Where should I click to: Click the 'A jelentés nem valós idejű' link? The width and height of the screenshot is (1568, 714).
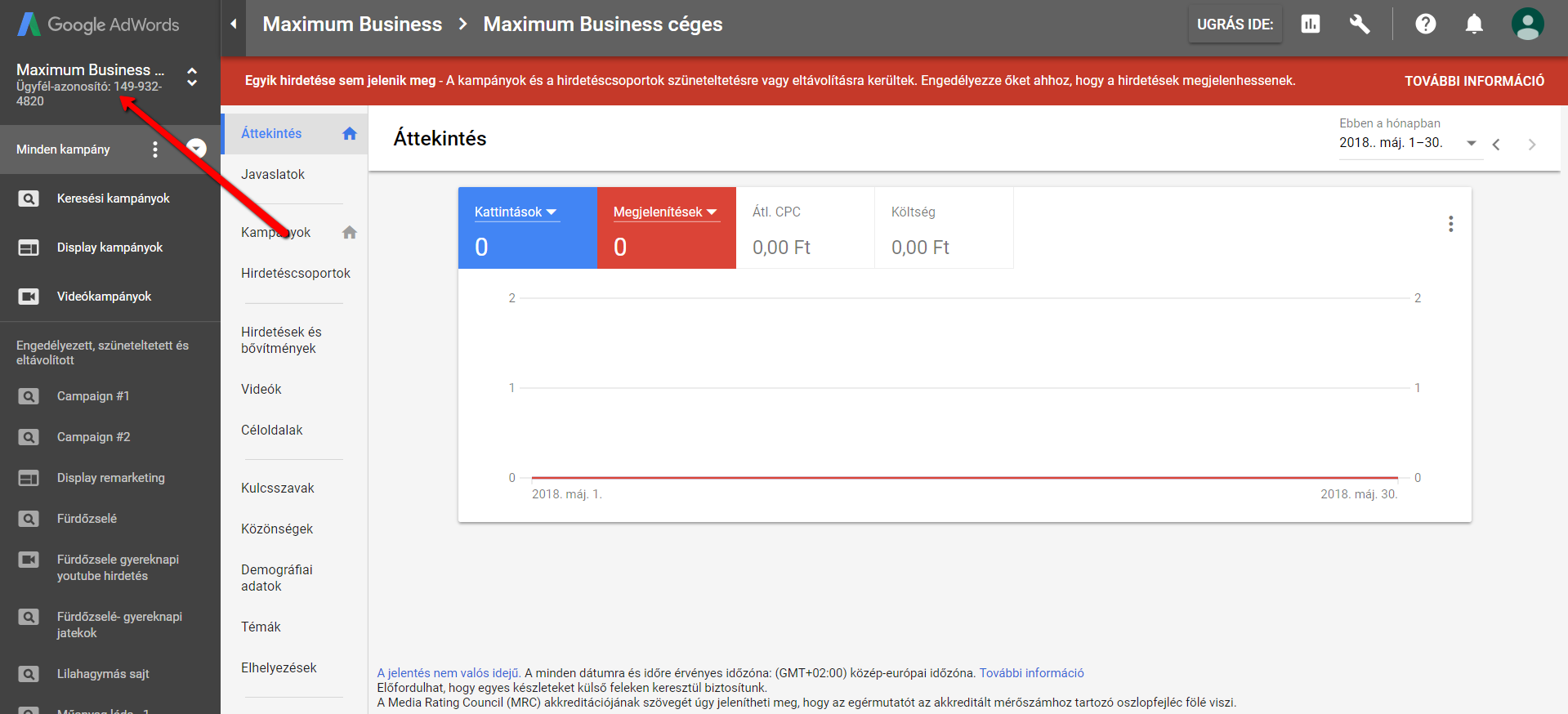449,673
